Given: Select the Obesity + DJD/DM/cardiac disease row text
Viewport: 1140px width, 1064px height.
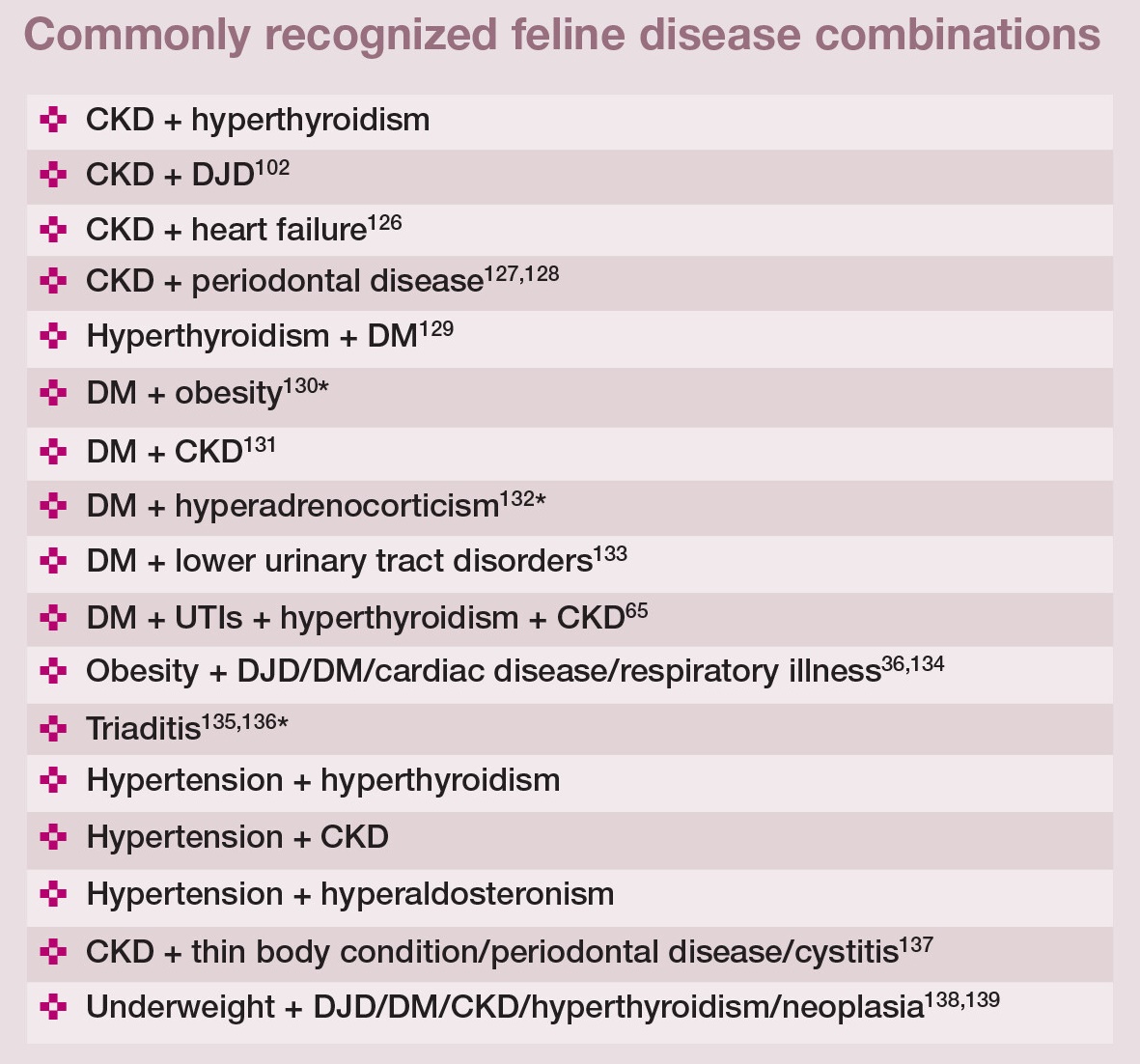Looking at the screenshot, I should (x=483, y=671).
